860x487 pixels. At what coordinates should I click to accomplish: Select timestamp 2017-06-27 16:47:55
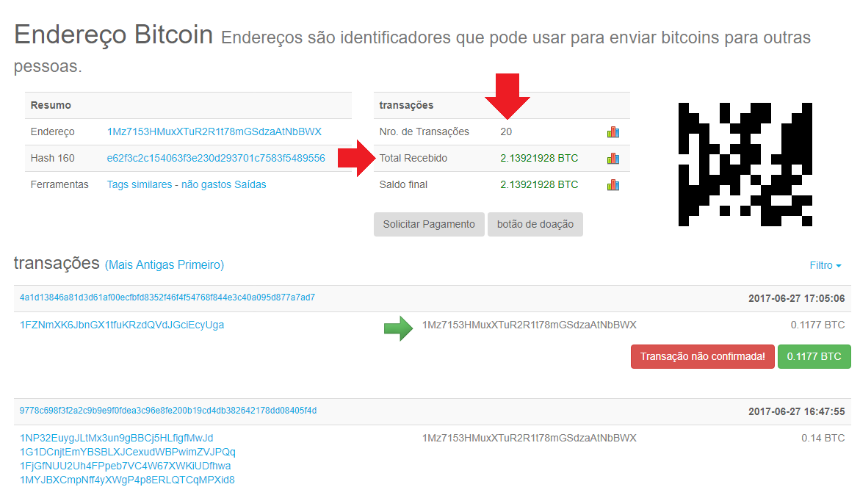click(796, 411)
